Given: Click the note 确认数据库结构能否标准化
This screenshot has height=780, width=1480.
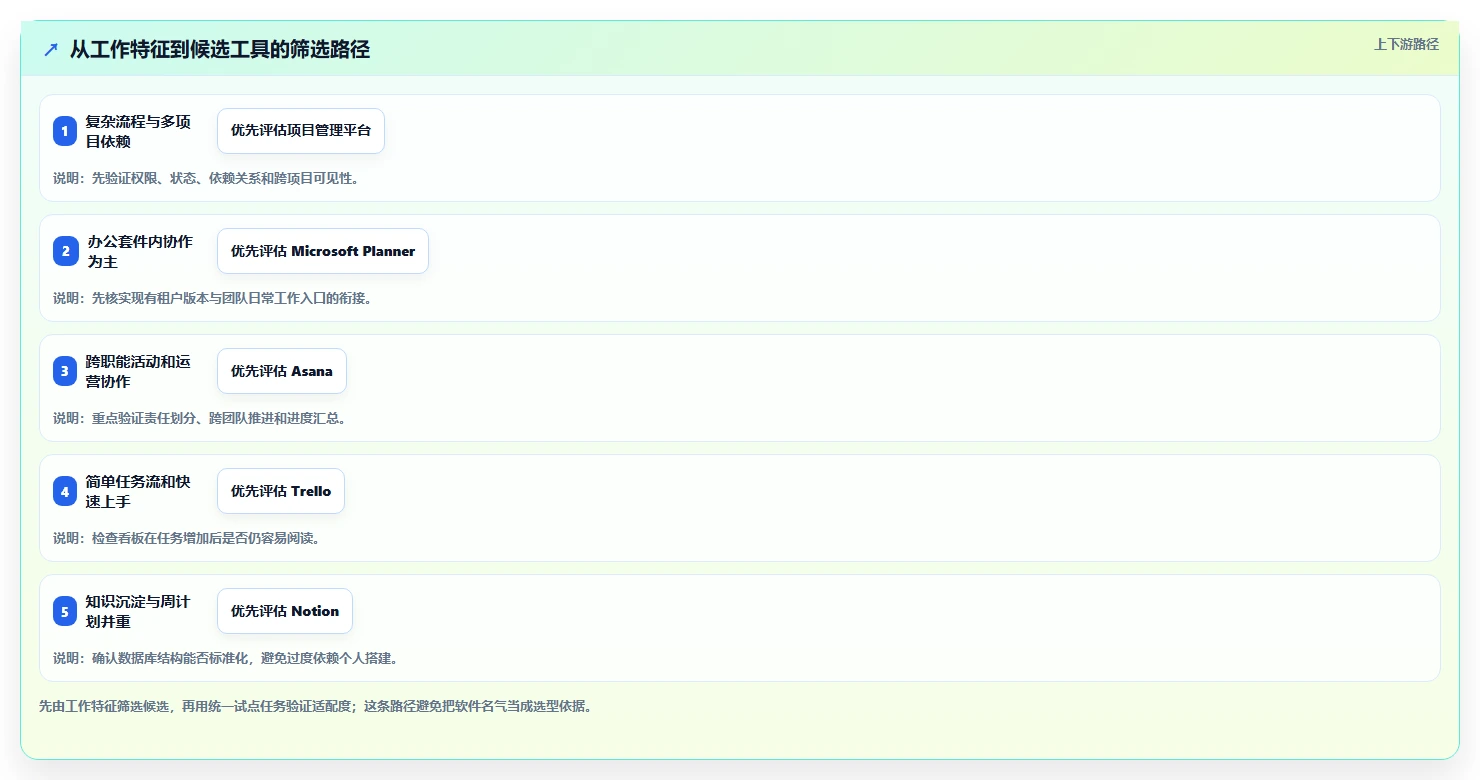Looking at the screenshot, I should click(226, 658).
